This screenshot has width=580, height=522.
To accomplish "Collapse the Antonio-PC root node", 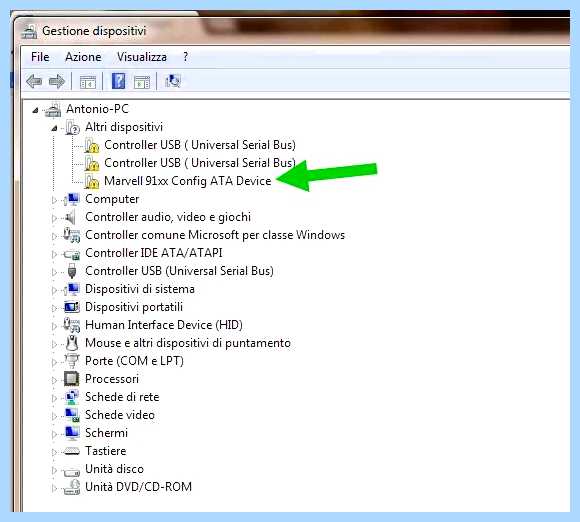I will pyautogui.click(x=36, y=110).
